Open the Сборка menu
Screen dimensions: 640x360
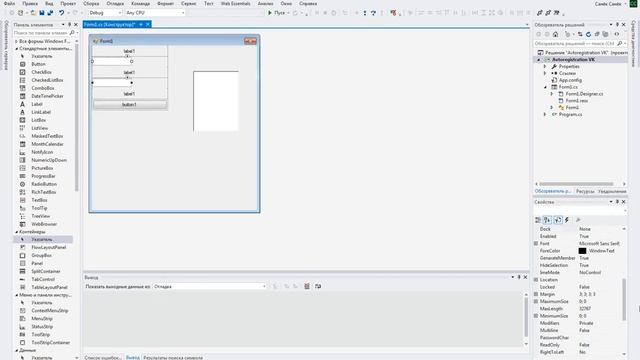(91, 3)
